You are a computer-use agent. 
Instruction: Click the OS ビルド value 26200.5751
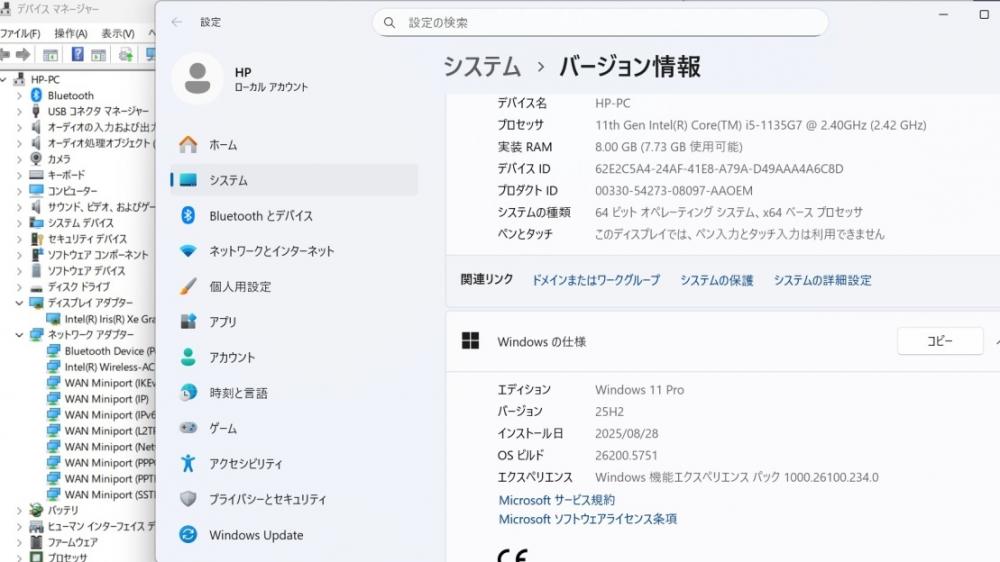(x=626, y=455)
